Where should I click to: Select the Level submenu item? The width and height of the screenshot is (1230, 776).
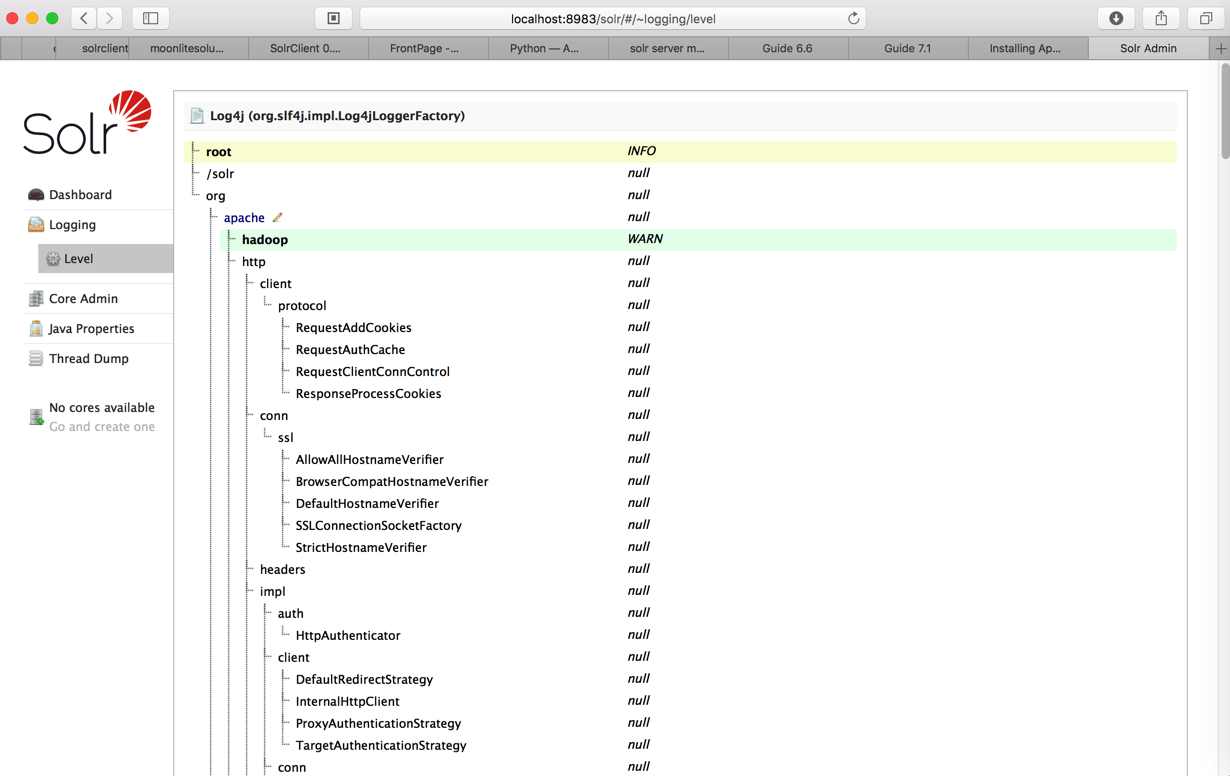[x=105, y=259]
